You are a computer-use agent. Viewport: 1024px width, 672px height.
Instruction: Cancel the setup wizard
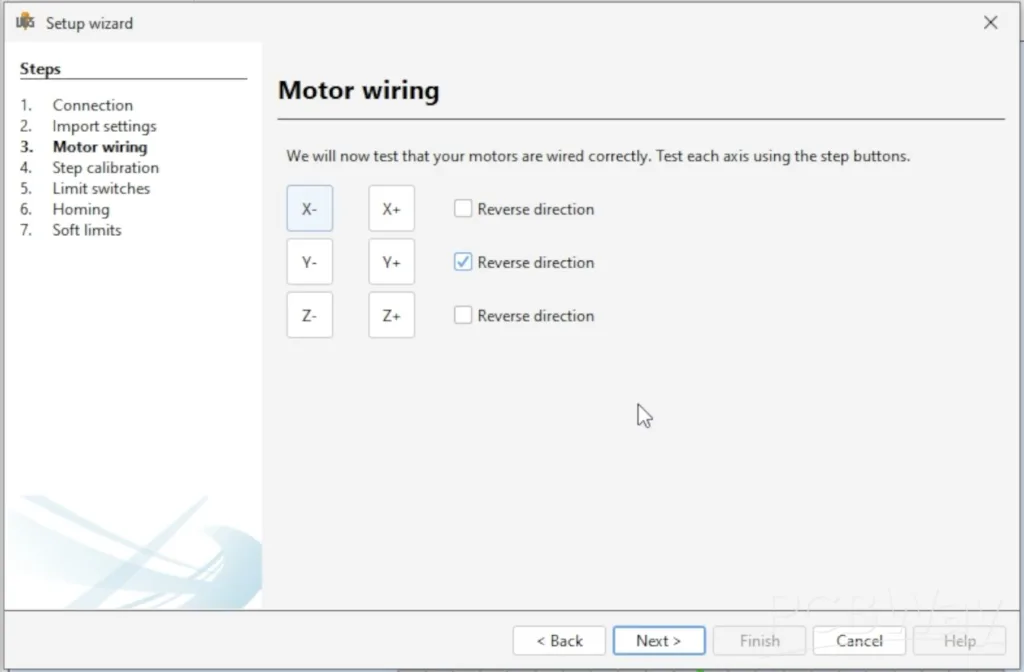tap(859, 641)
